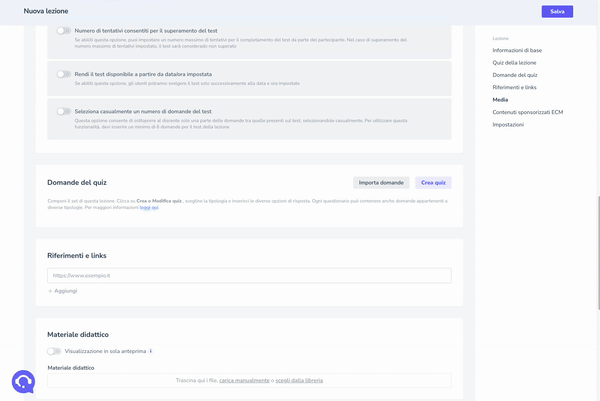Turn on Visualizzazione in sola anteprima

[x=54, y=351]
